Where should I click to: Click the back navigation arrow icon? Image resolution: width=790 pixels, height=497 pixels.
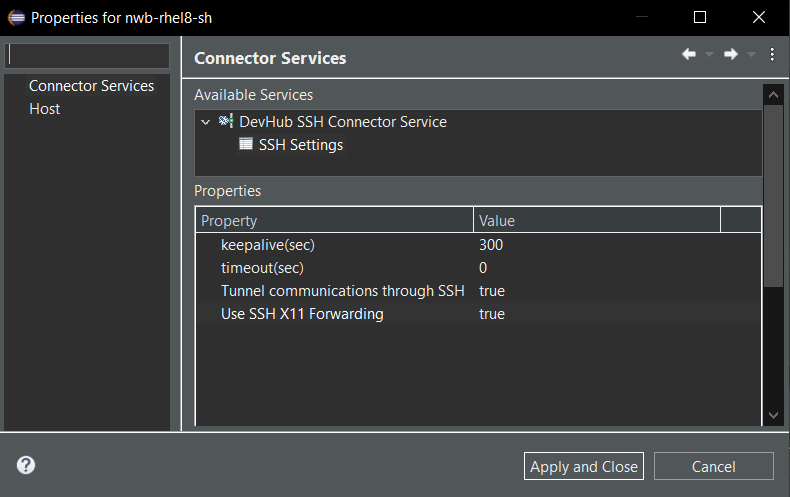[688, 55]
